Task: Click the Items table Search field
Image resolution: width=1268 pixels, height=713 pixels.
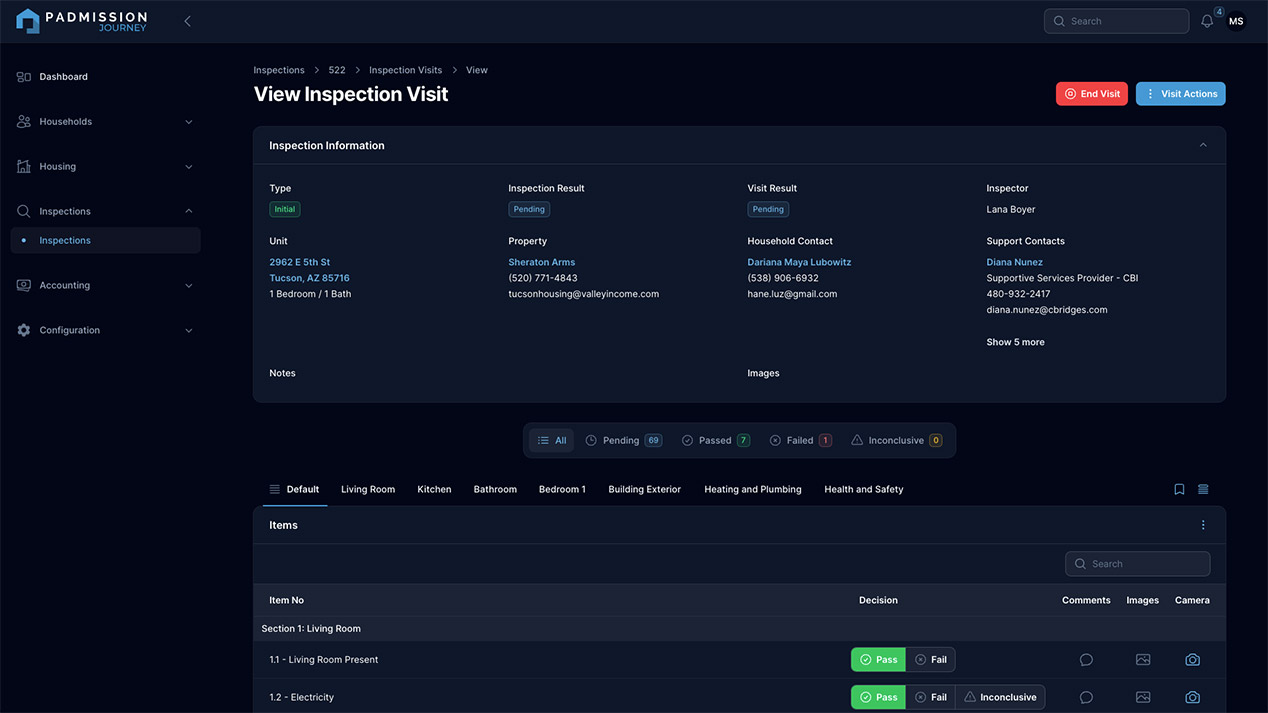Action: [1138, 564]
